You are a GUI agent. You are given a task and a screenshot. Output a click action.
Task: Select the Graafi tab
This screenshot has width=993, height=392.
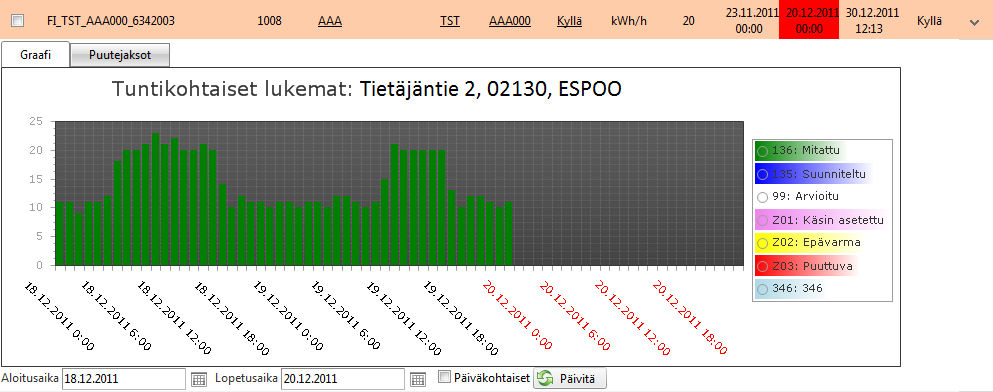pyautogui.click(x=35, y=55)
